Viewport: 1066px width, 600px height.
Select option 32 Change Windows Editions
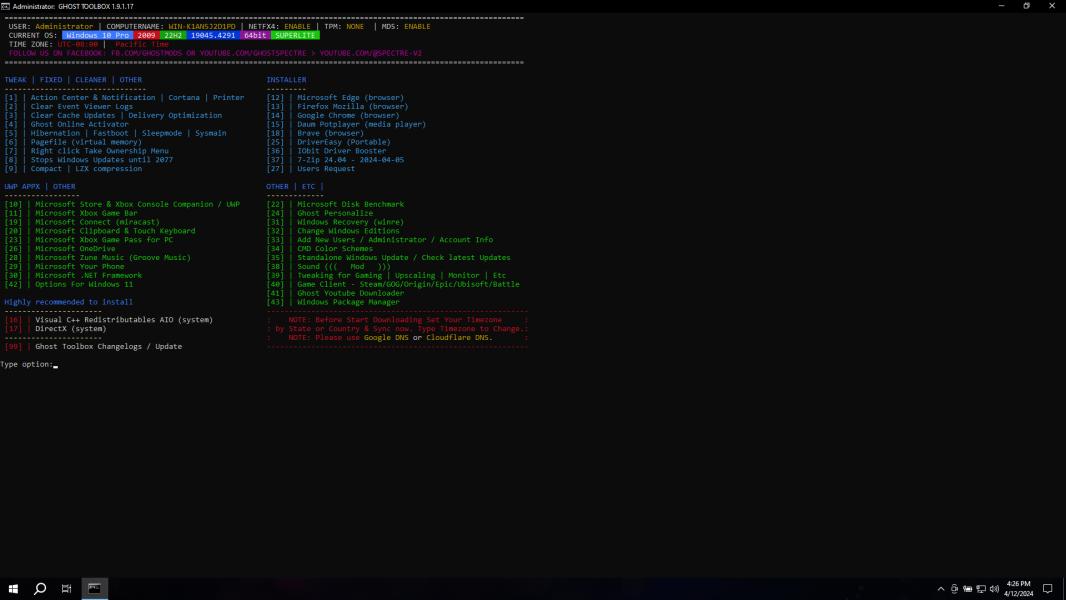(x=333, y=230)
